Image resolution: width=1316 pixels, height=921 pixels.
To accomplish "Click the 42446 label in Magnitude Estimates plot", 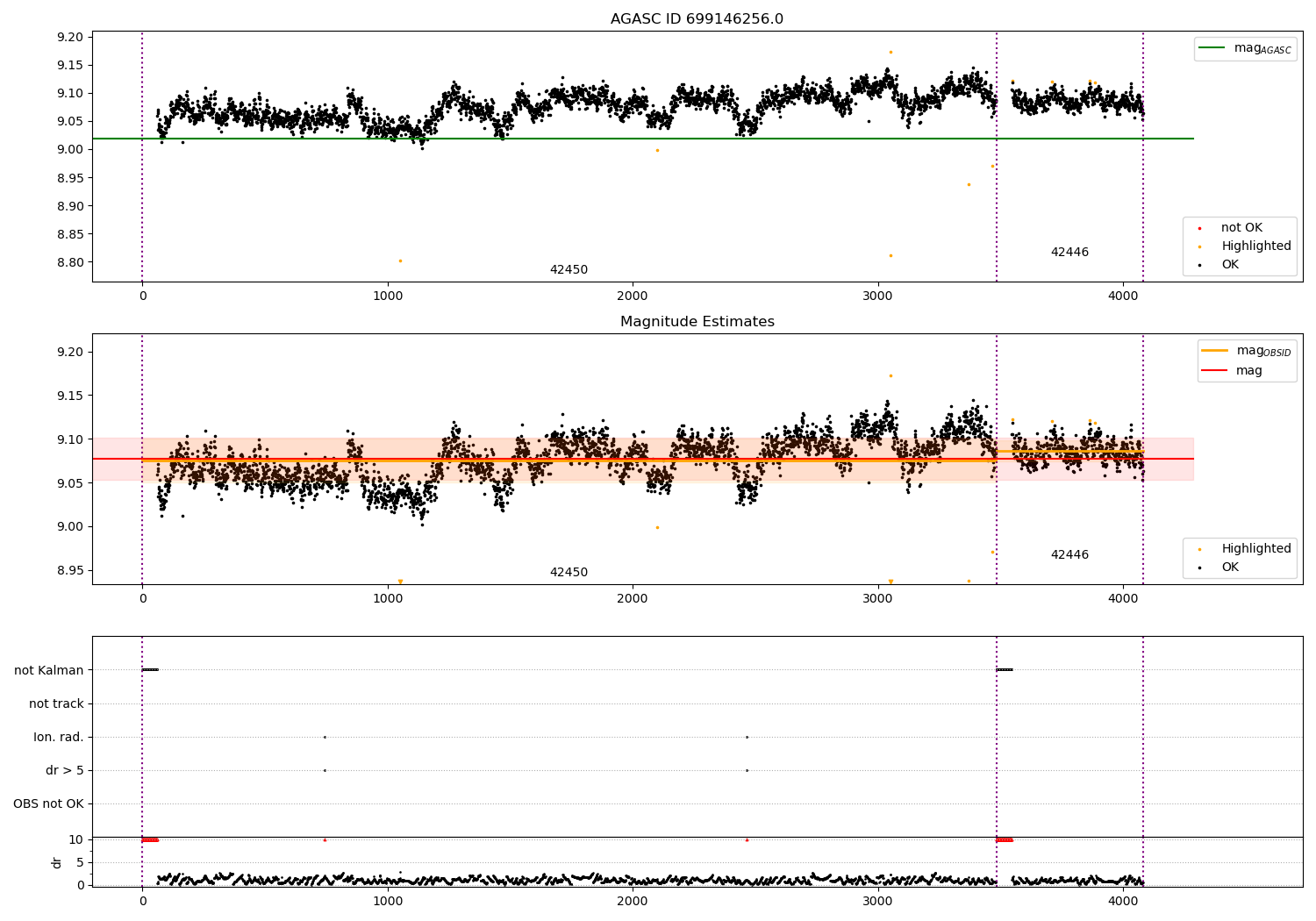I will click(x=1069, y=555).
